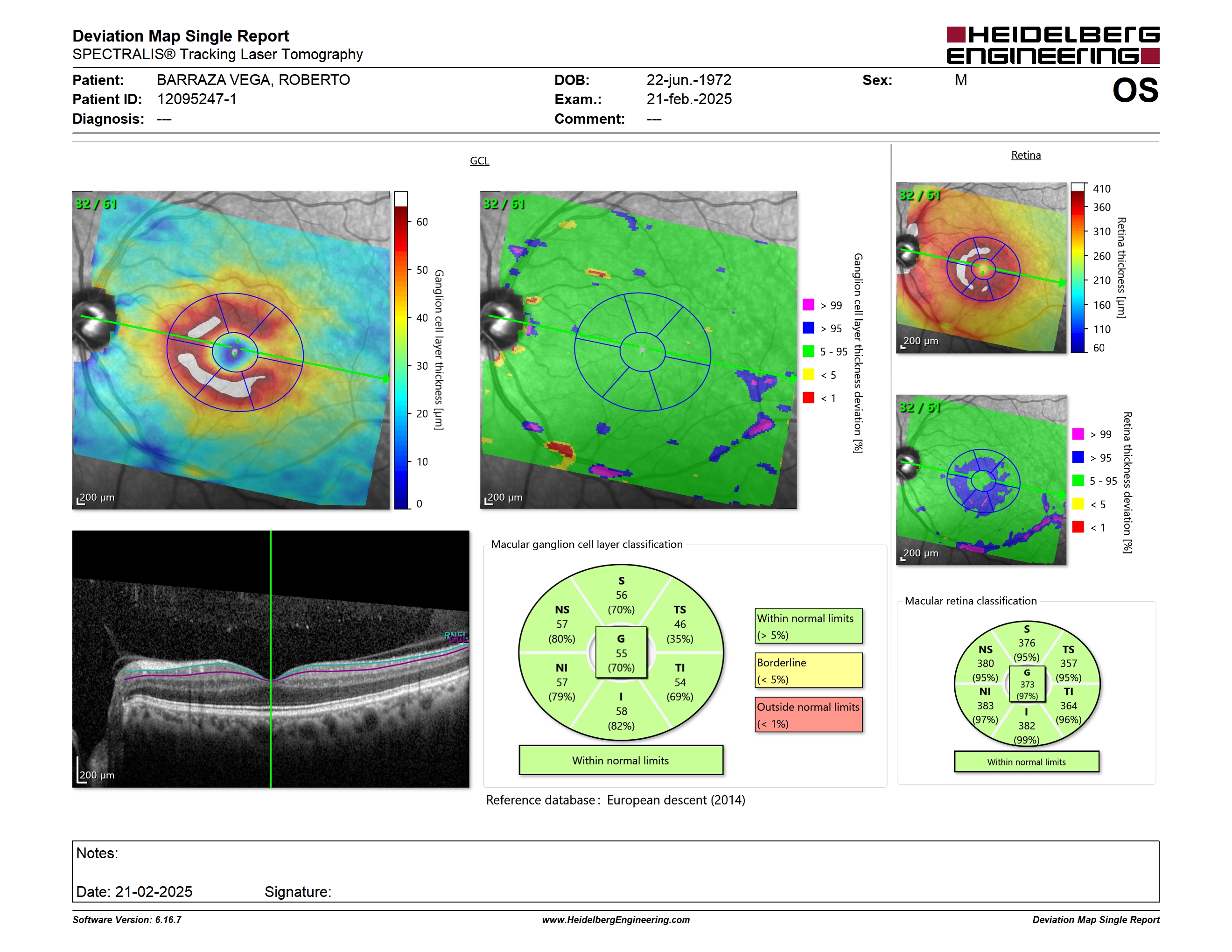
Task: Click GCL sector TI value 54
Action: [680, 682]
